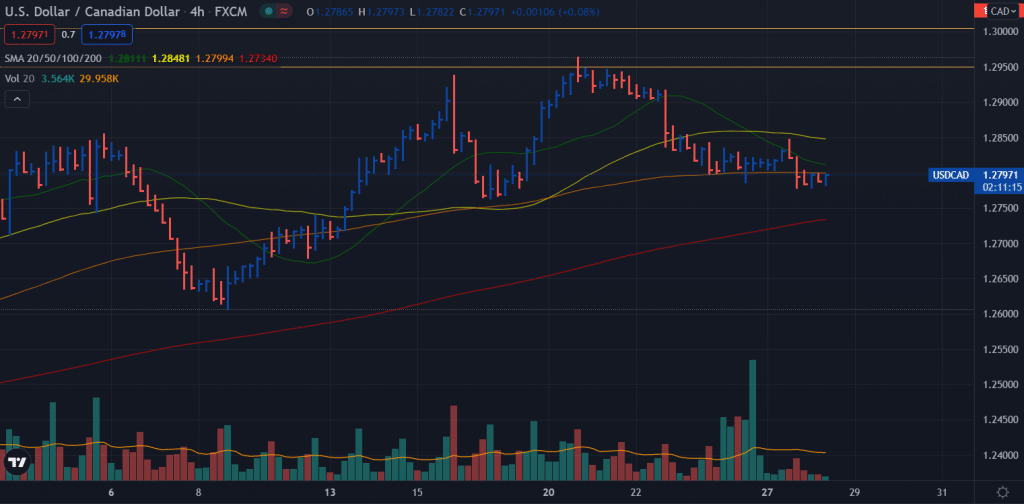The width and height of the screenshot is (1024, 504).
Task: Select the SMA 20/50/100/200 indicator label
Action: [x=53, y=59]
